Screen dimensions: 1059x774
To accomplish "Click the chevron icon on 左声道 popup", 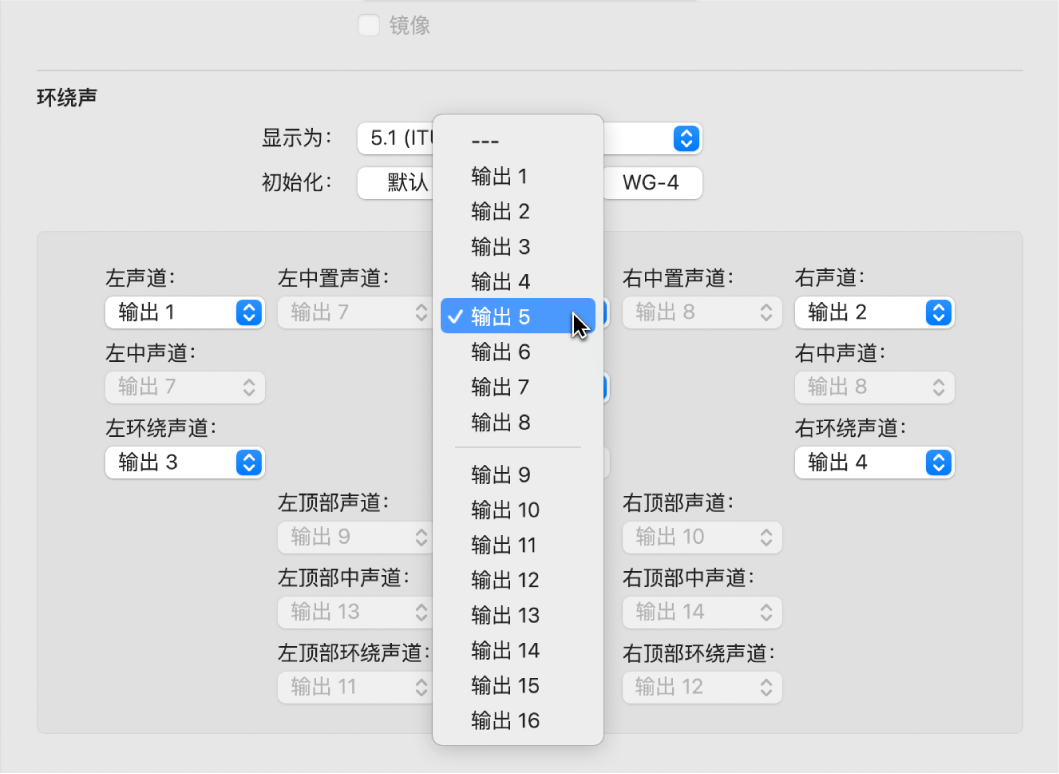I will tap(248, 312).
